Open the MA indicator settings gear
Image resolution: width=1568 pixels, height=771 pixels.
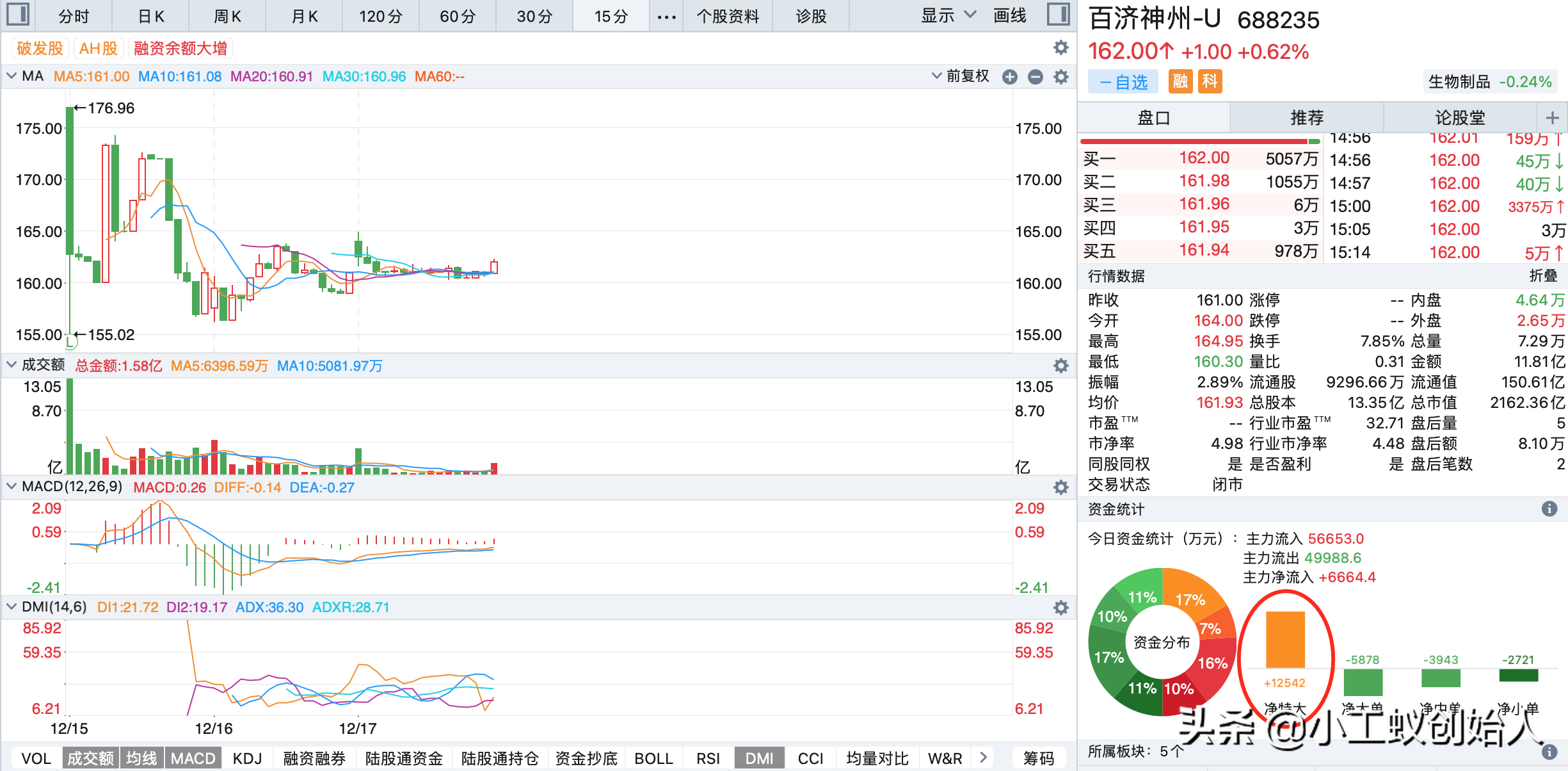tap(1061, 77)
